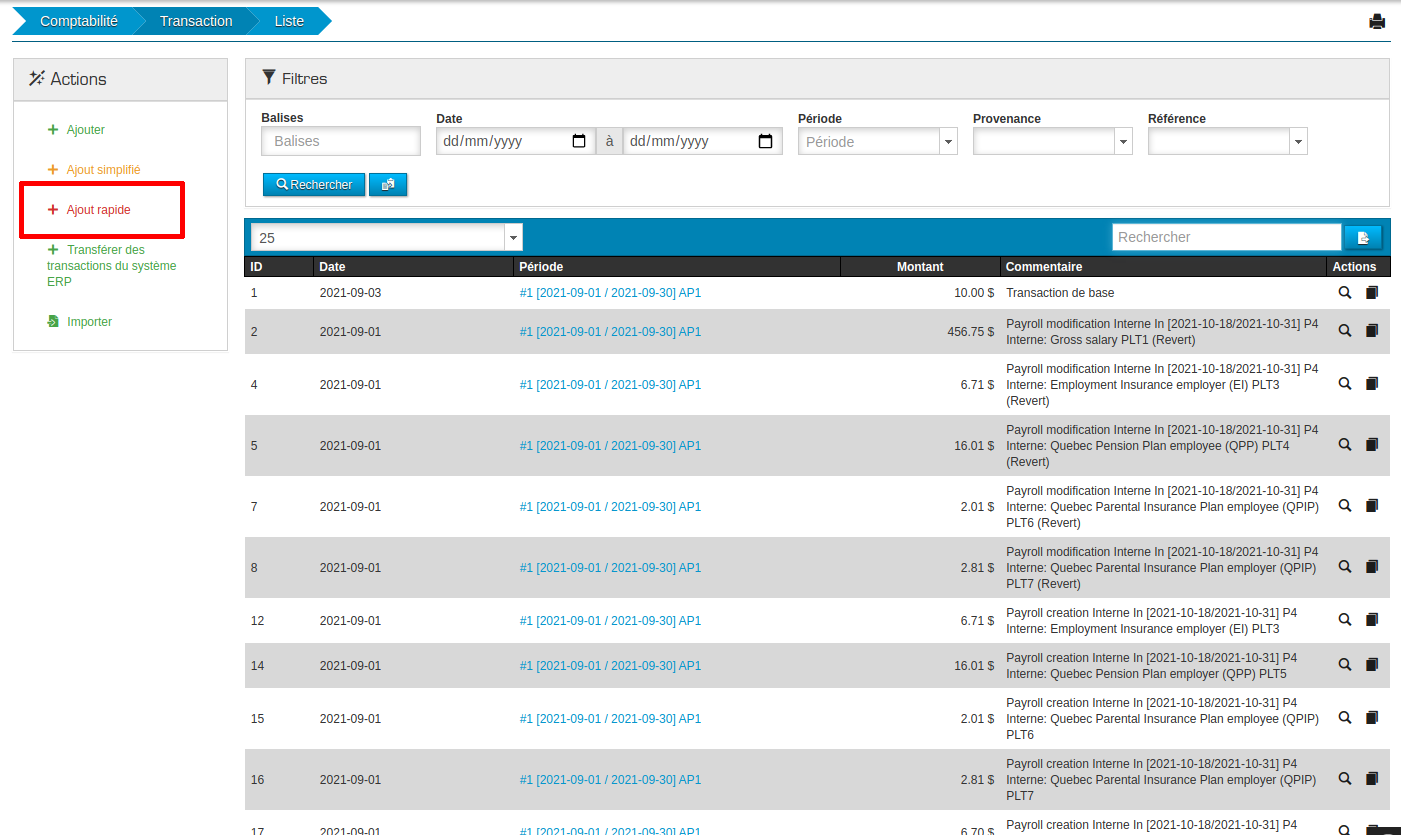Expand the Référence dropdown

1298,142
